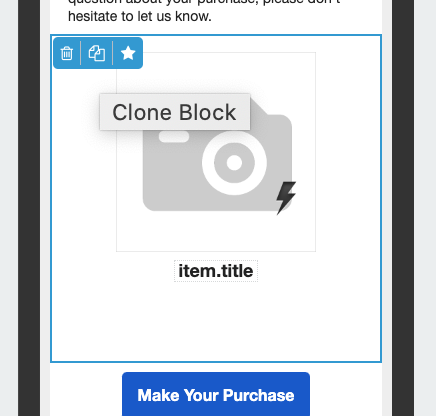The image size is (436, 416).
Task: Click the Clone Block tooltip label
Action: (x=175, y=112)
